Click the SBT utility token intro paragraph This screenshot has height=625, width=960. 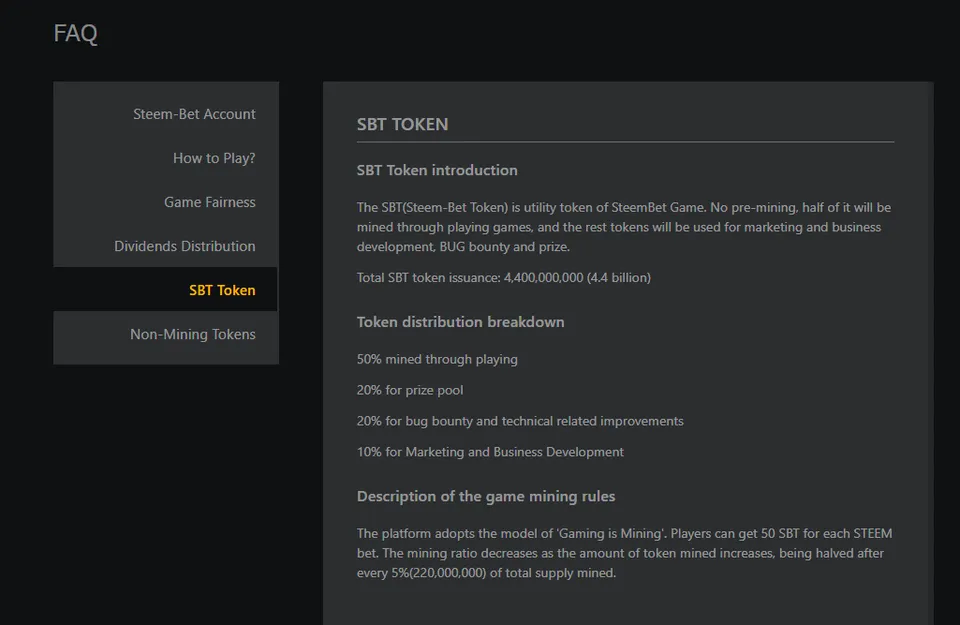[624, 227]
